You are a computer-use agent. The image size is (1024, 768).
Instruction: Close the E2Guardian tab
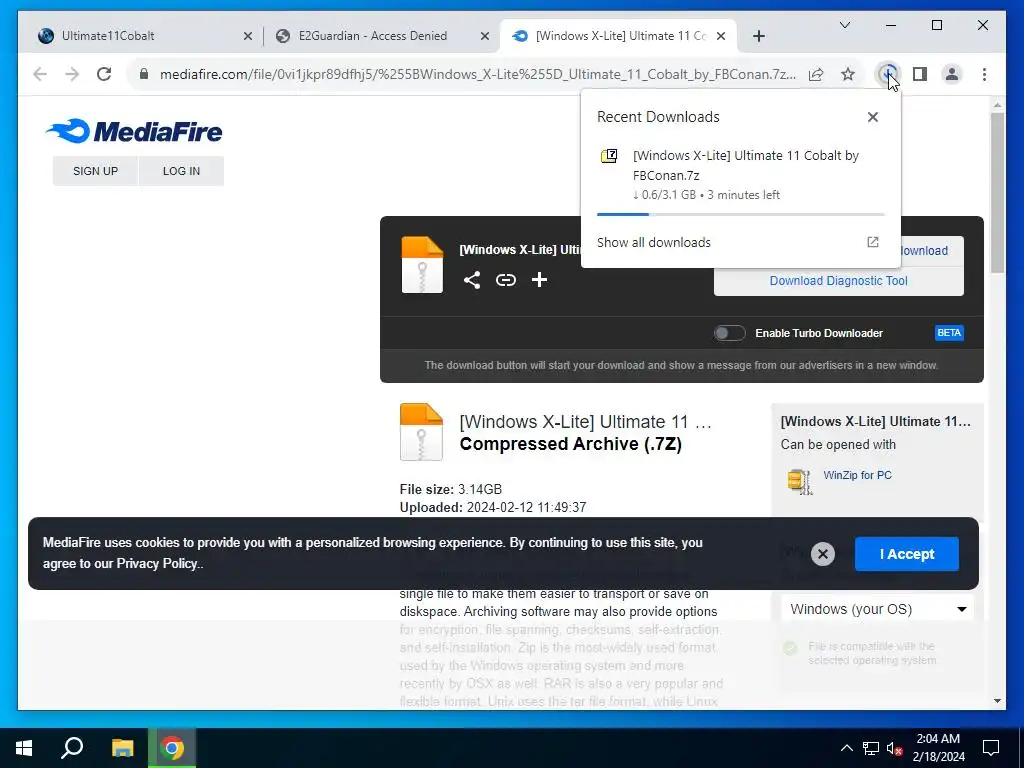[x=485, y=36]
